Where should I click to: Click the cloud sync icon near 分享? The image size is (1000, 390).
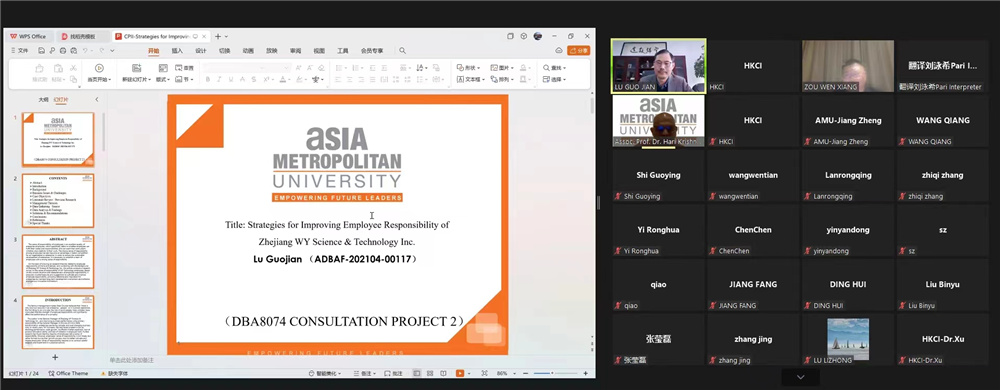(x=559, y=50)
